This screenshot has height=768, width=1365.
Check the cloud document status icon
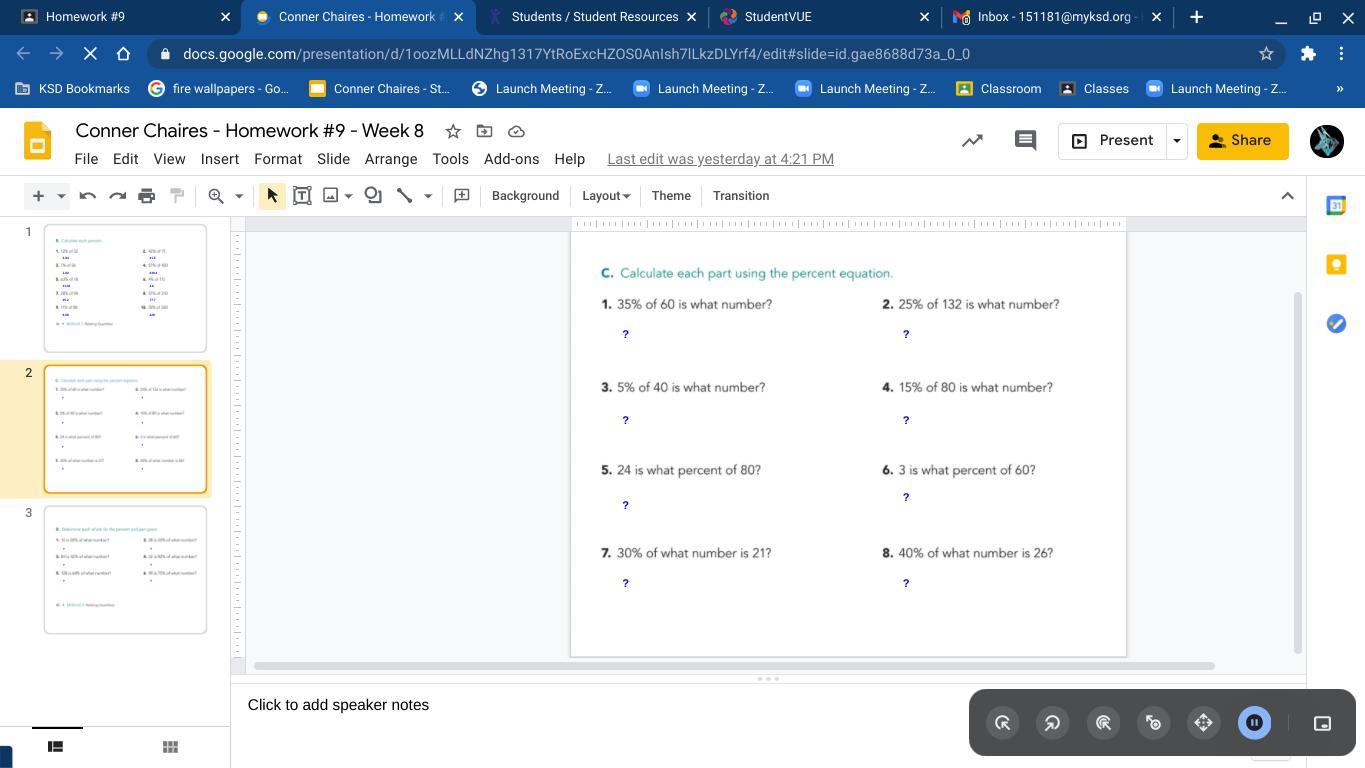tap(517, 131)
